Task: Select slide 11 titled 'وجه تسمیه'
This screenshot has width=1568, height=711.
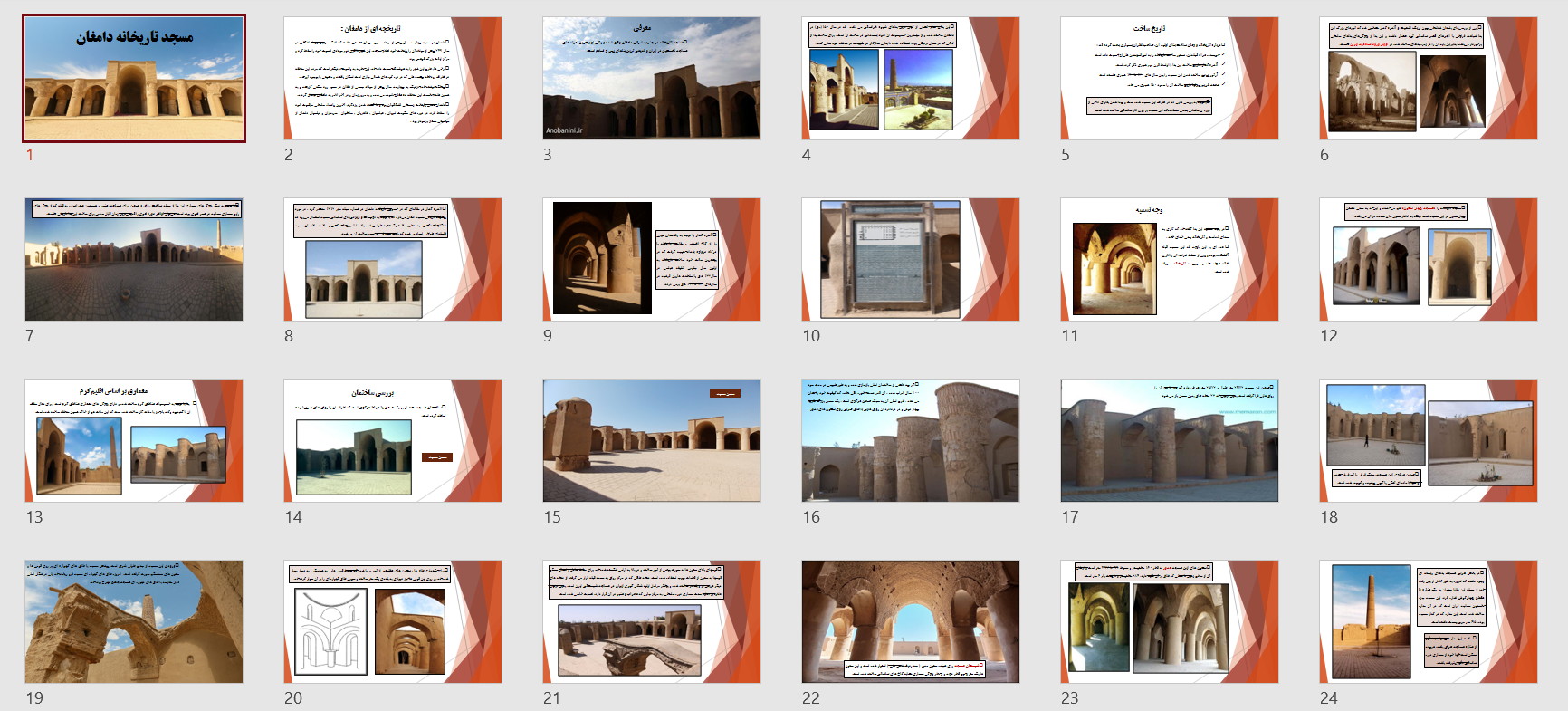Action: (1170, 260)
